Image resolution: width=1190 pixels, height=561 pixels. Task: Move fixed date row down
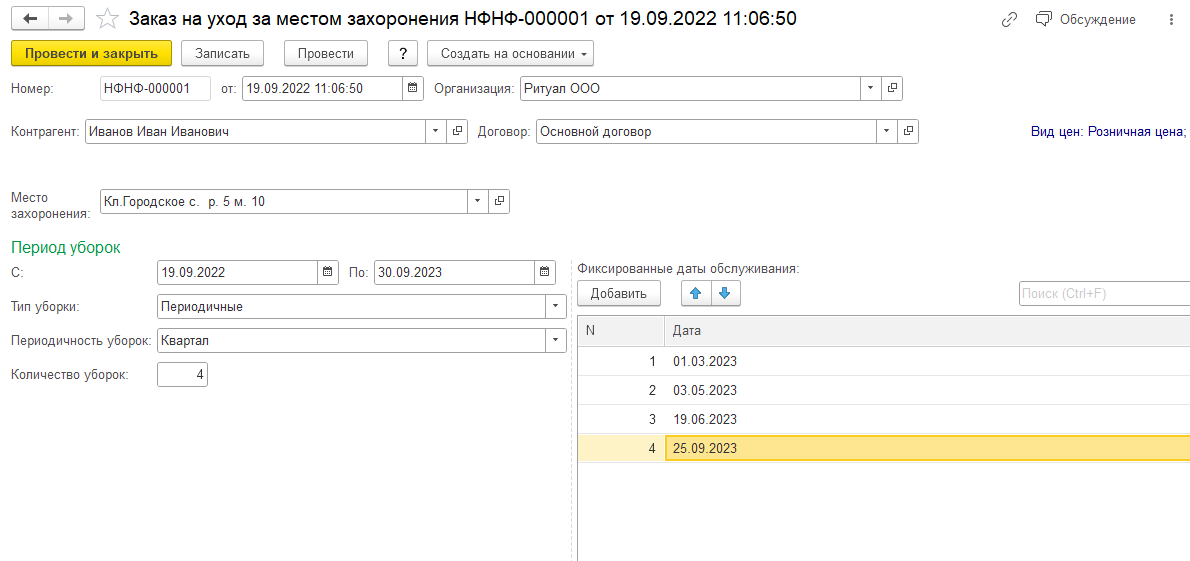coord(725,293)
